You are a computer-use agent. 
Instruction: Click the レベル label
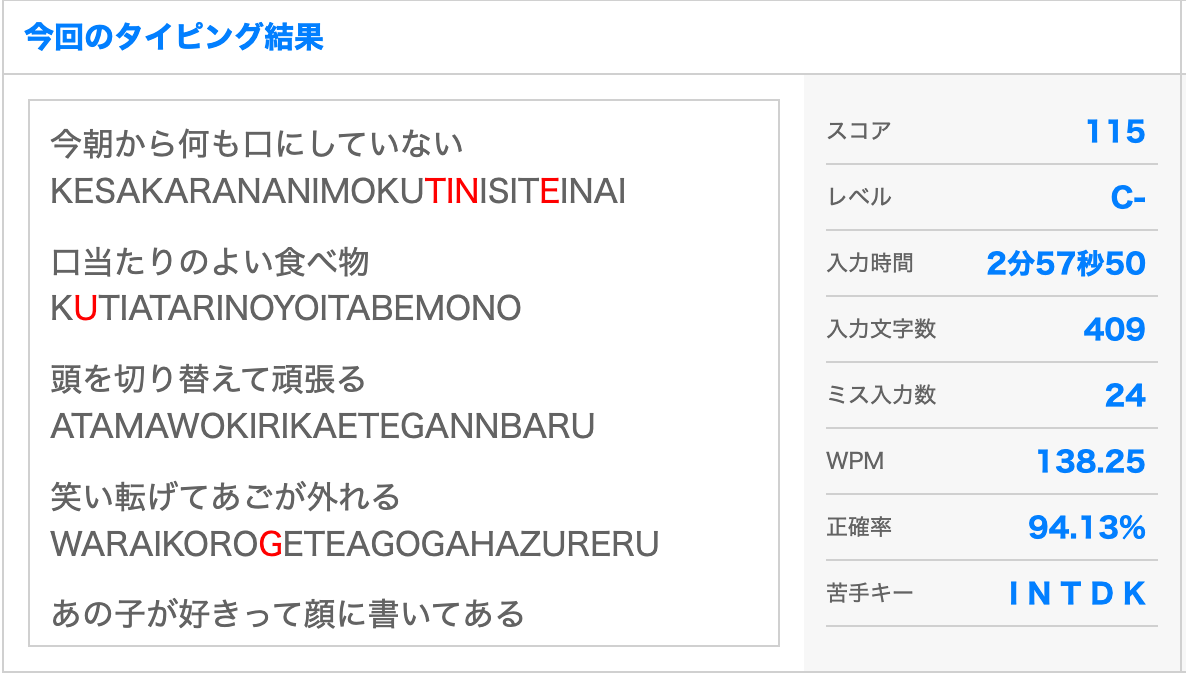pos(858,197)
